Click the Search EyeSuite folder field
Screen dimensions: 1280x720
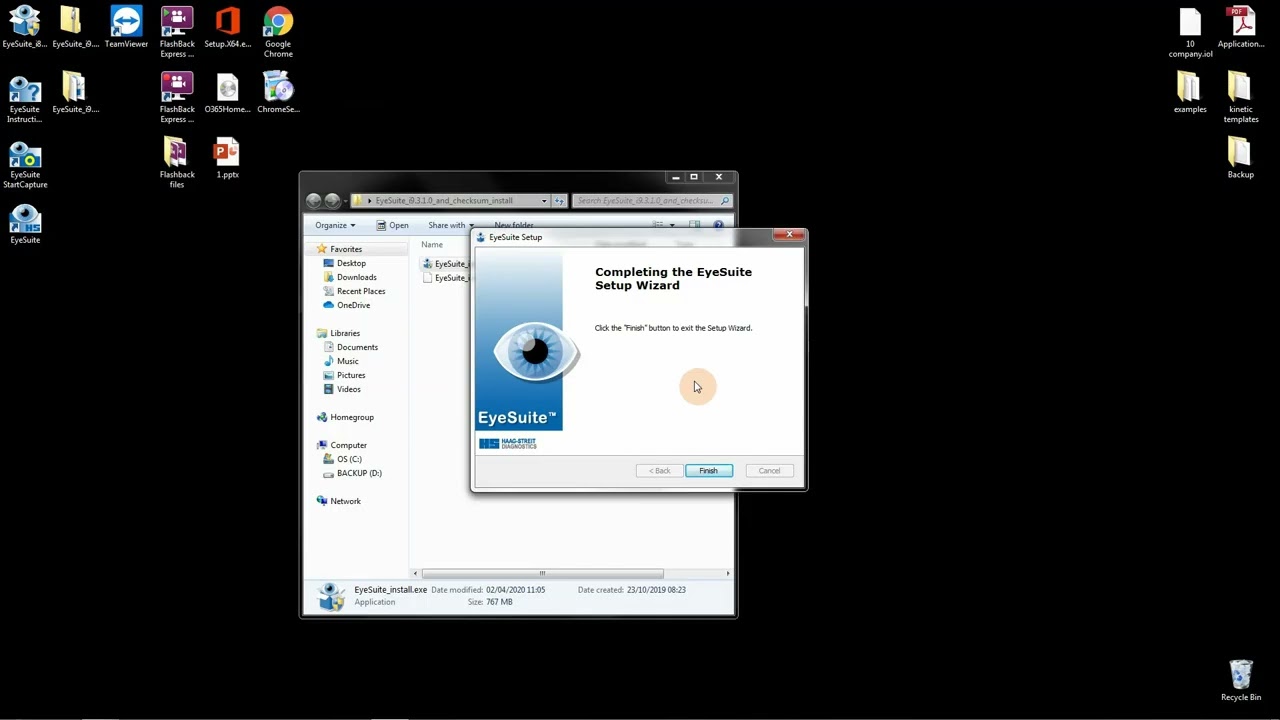652,200
